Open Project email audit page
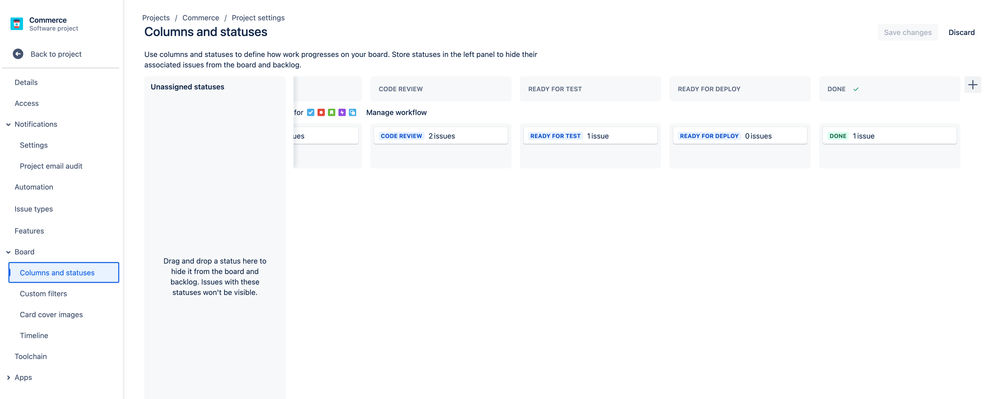Viewport: 998px width, 399px height. [x=51, y=166]
